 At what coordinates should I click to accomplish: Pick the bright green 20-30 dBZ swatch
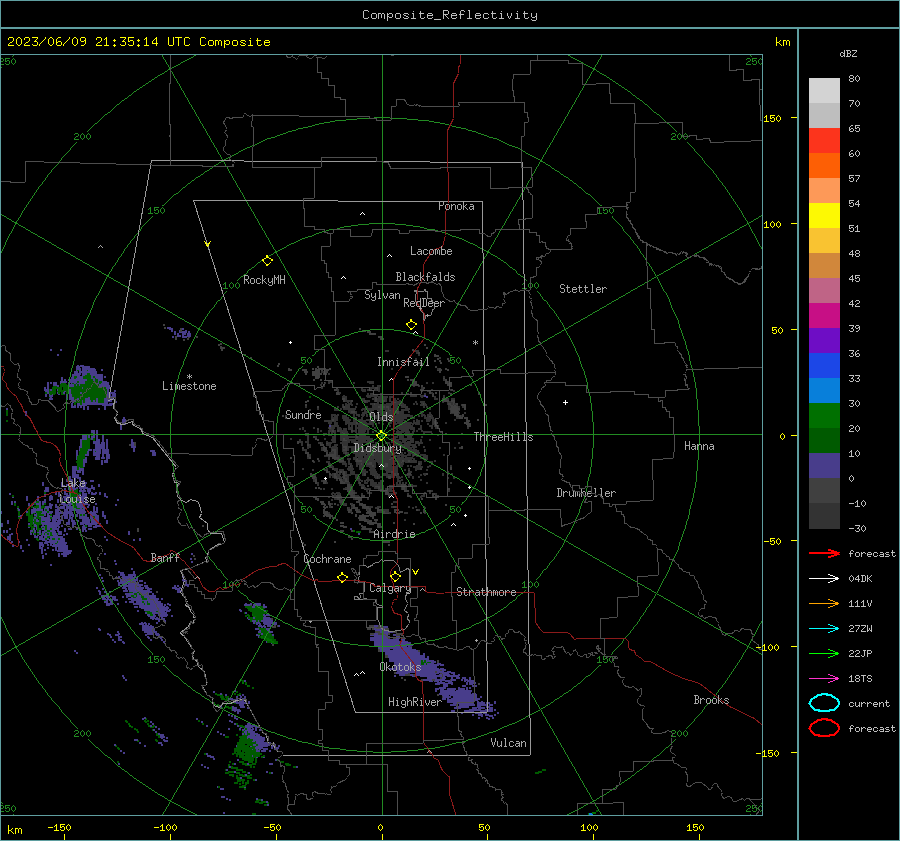824,416
